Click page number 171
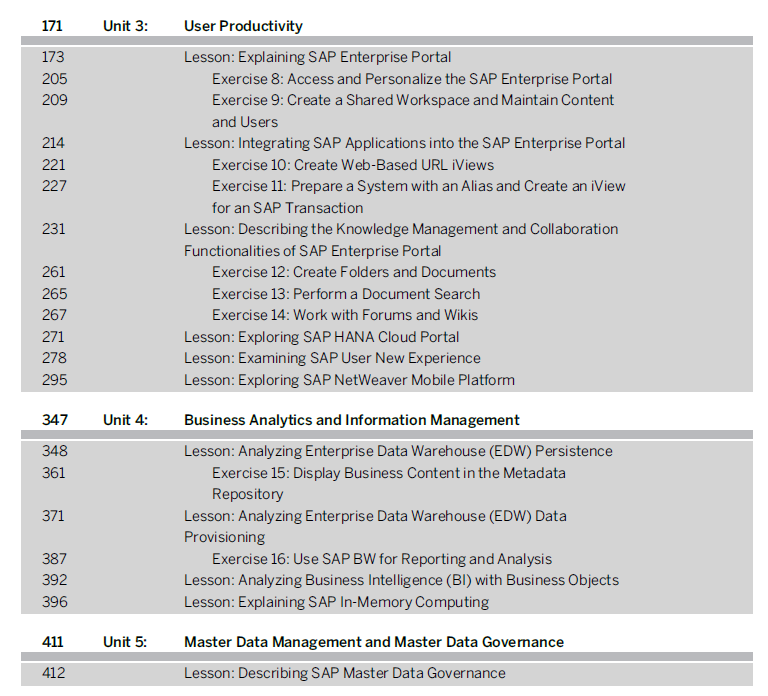 point(52,26)
